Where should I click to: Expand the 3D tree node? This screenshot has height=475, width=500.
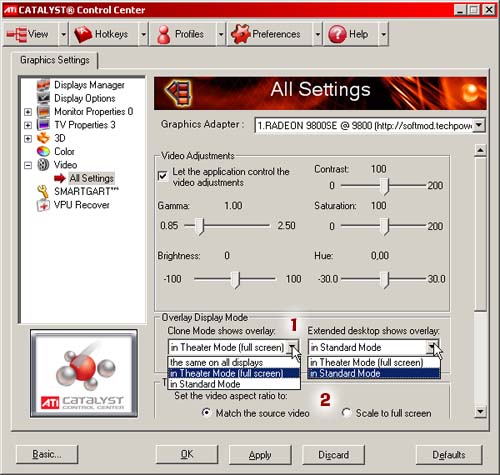28,138
